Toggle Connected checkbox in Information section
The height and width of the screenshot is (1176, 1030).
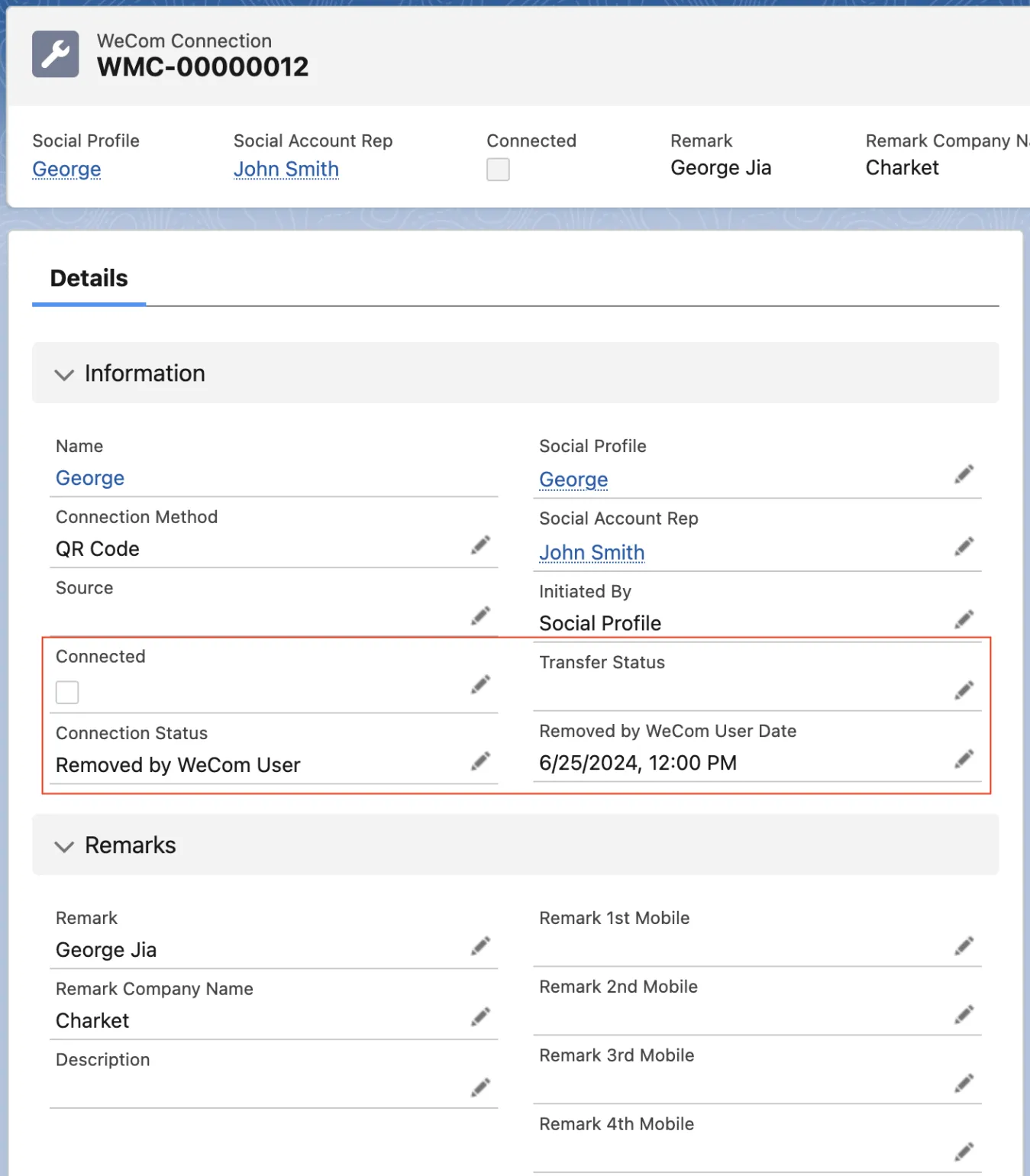tap(67, 693)
